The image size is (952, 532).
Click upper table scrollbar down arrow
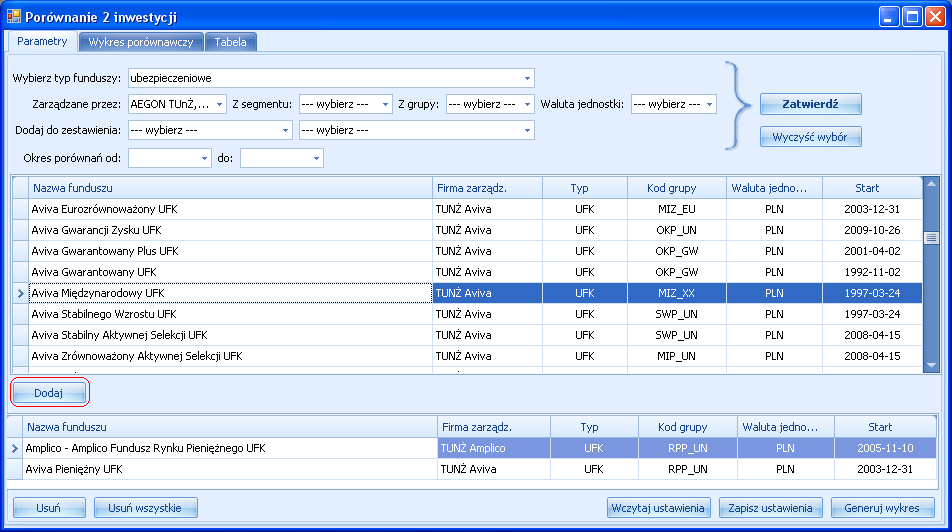coord(931,366)
